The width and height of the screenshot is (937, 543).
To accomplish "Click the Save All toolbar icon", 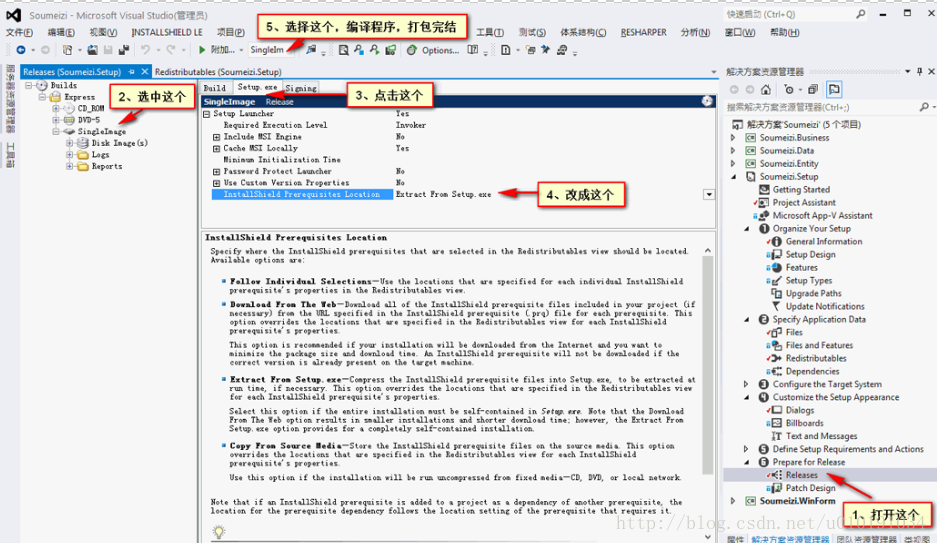I will 124,50.
